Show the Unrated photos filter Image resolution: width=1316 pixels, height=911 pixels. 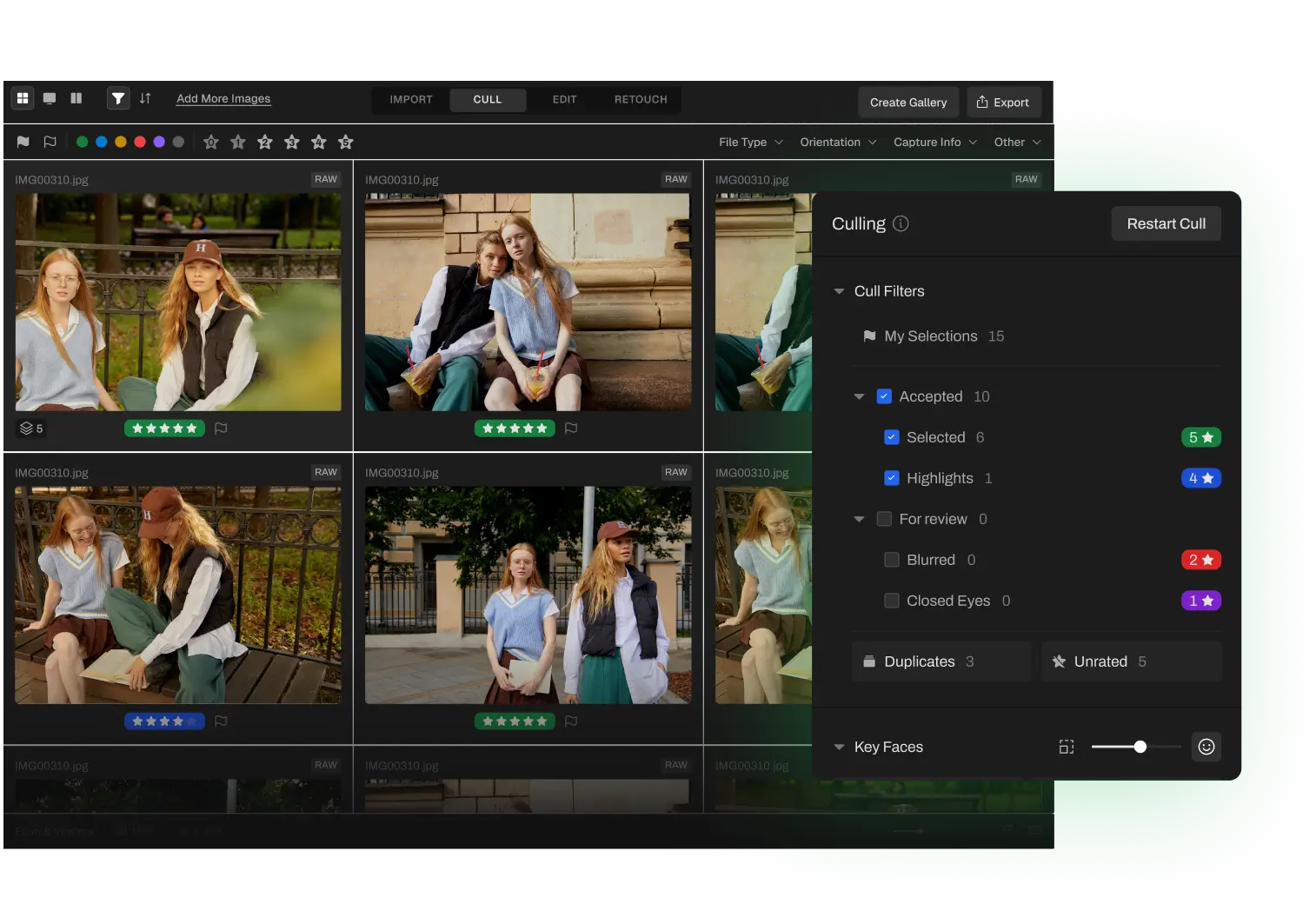[1132, 662]
